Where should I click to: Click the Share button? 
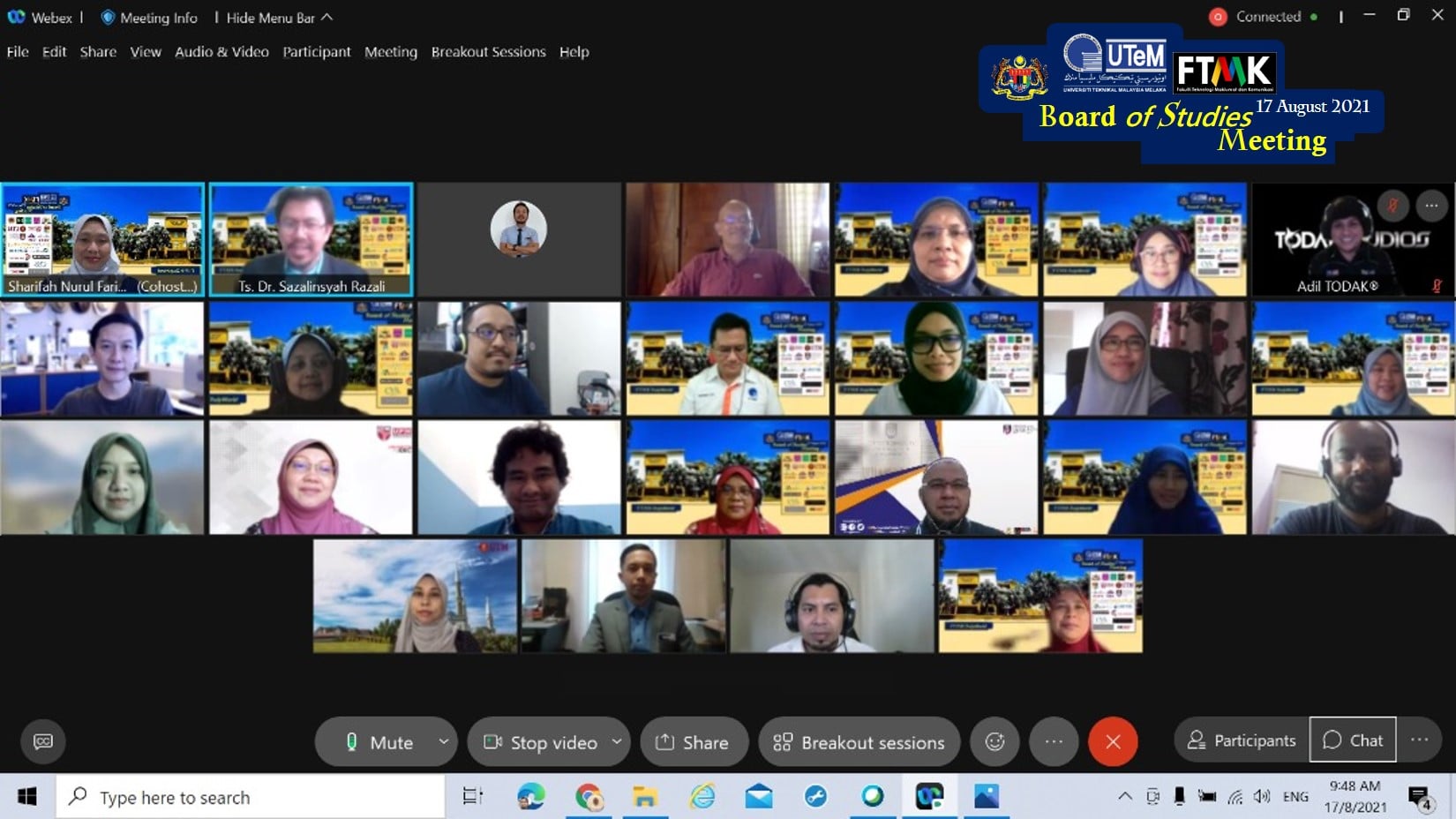(693, 742)
